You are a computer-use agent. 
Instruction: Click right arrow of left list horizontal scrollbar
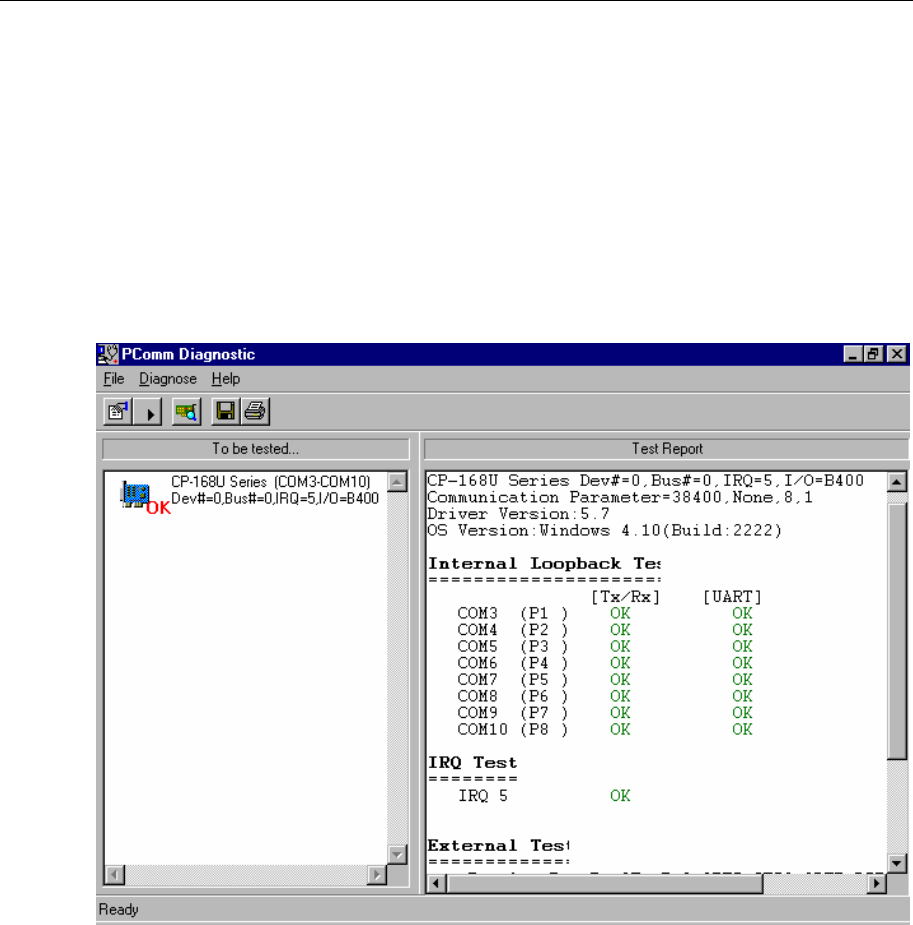[376, 874]
